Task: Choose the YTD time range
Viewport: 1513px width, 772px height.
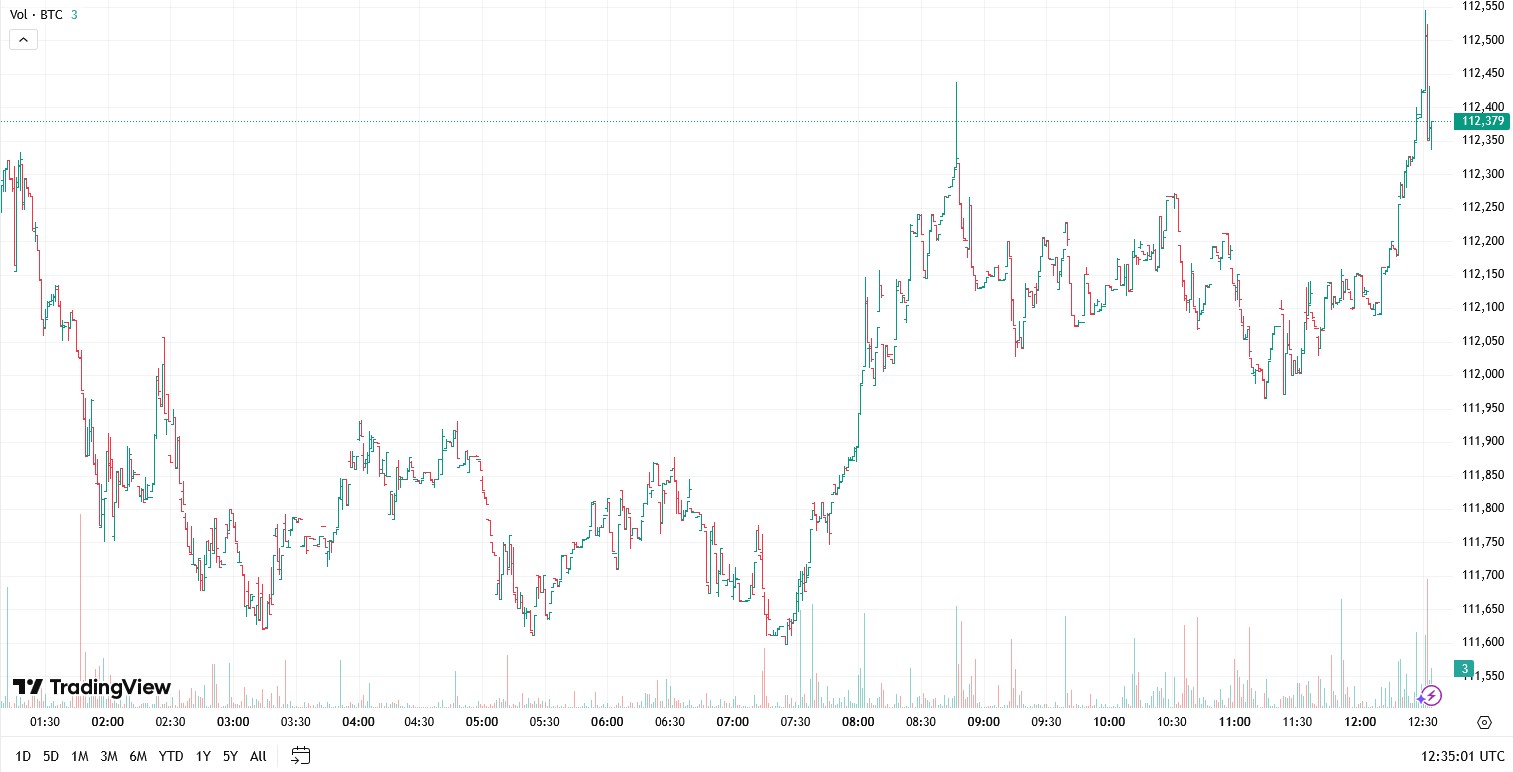Action: click(x=171, y=756)
